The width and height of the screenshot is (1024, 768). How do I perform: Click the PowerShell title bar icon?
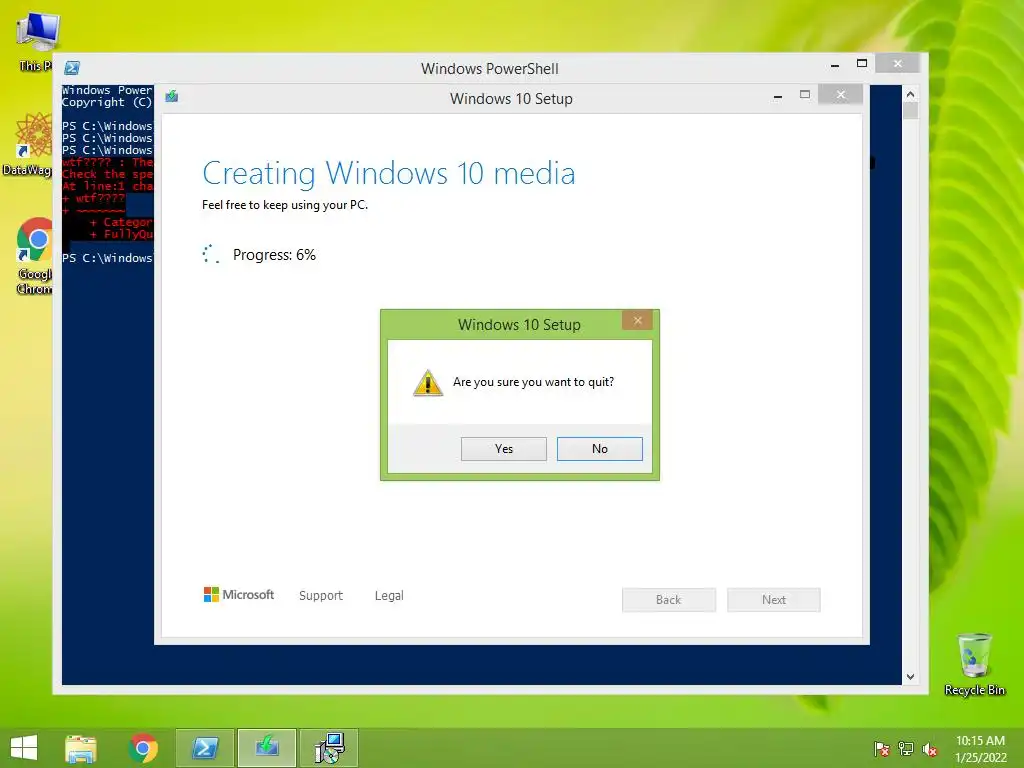(72, 67)
